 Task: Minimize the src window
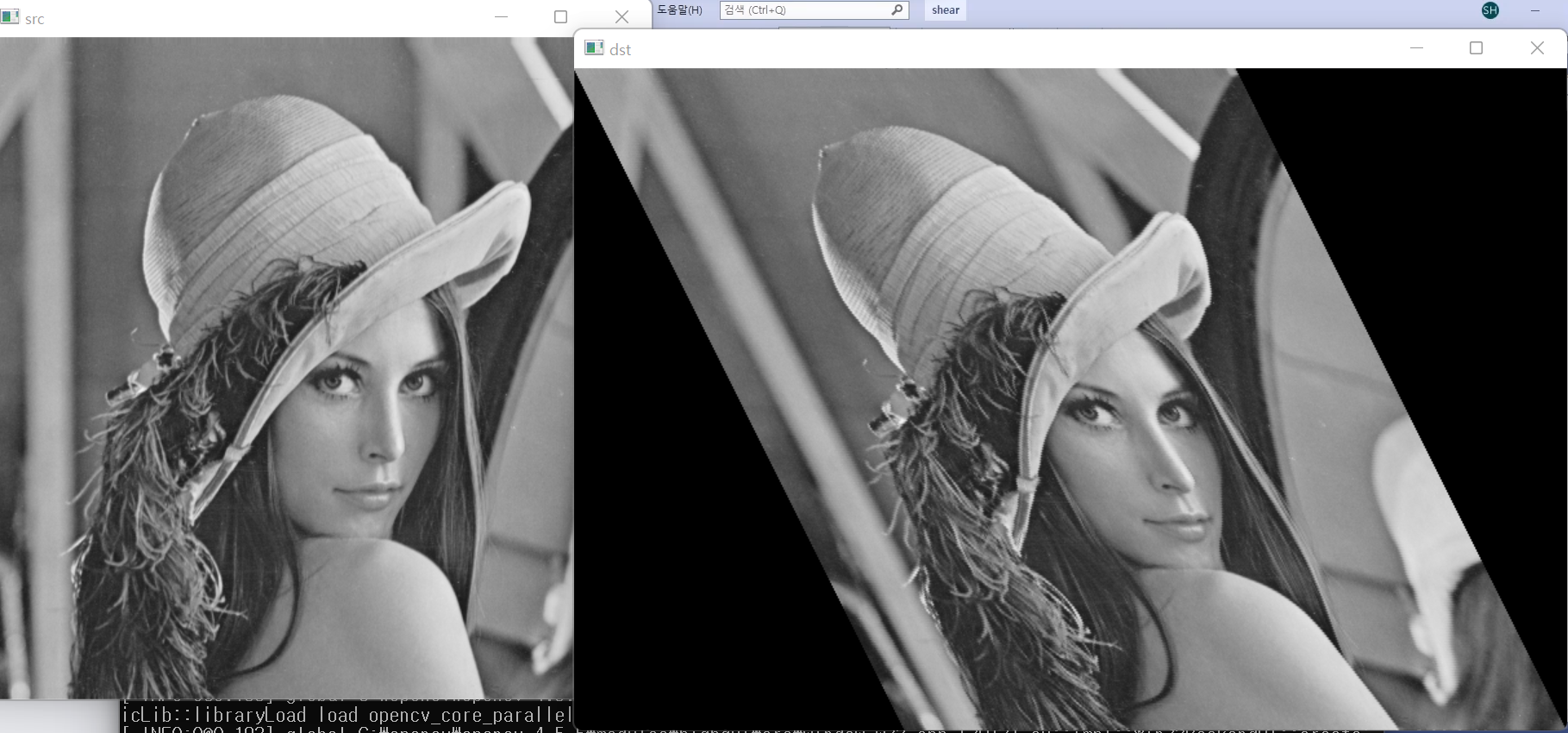[501, 16]
